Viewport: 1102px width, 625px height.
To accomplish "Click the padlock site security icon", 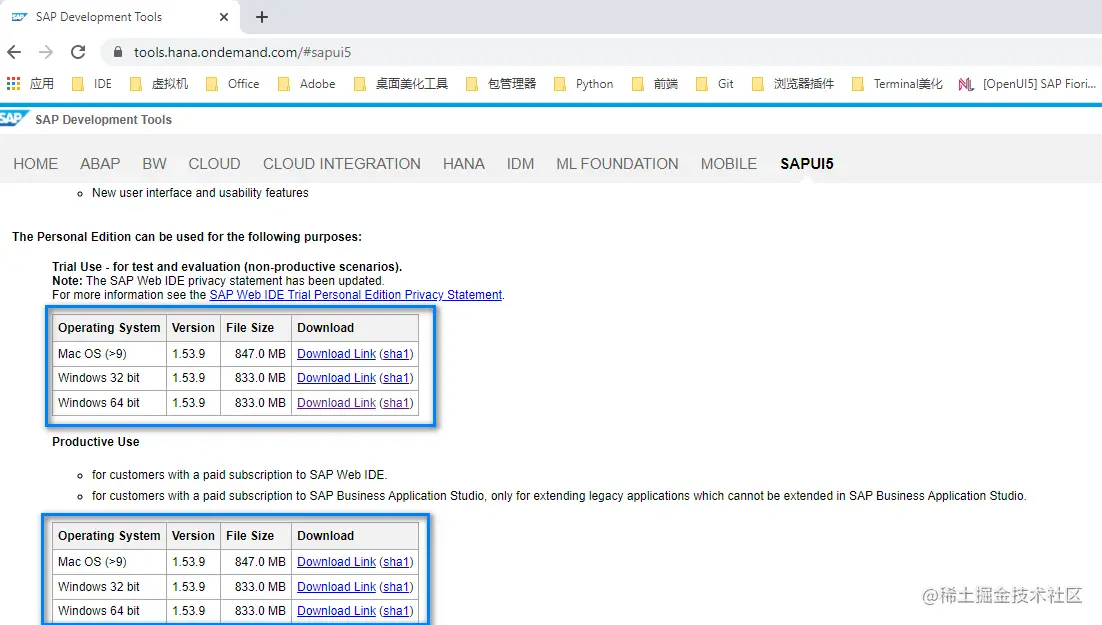I will (x=118, y=52).
